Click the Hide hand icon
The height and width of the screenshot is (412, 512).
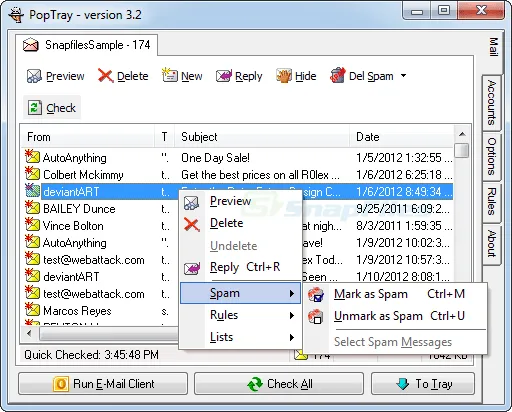(x=284, y=76)
